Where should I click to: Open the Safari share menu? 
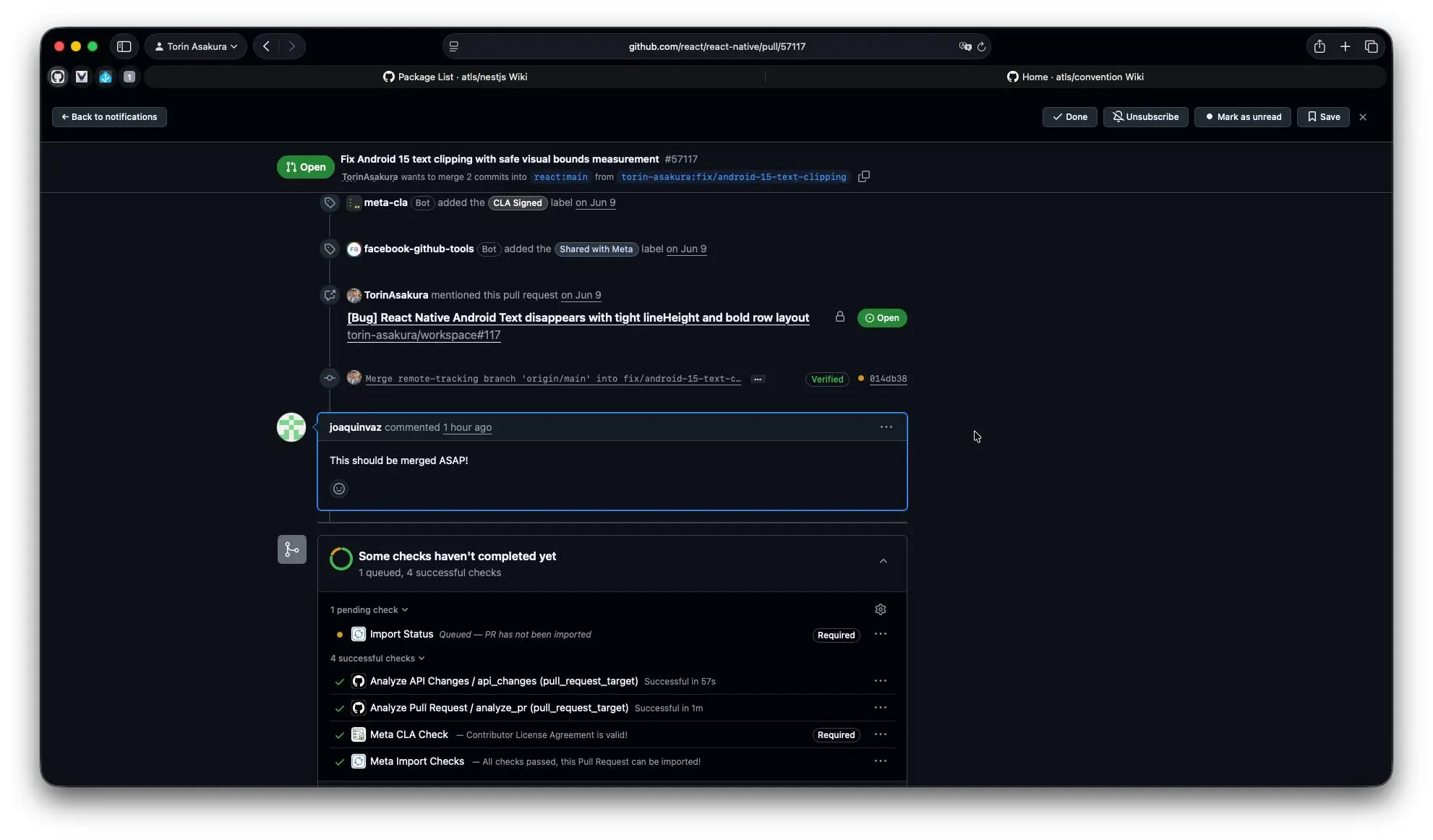point(1319,46)
